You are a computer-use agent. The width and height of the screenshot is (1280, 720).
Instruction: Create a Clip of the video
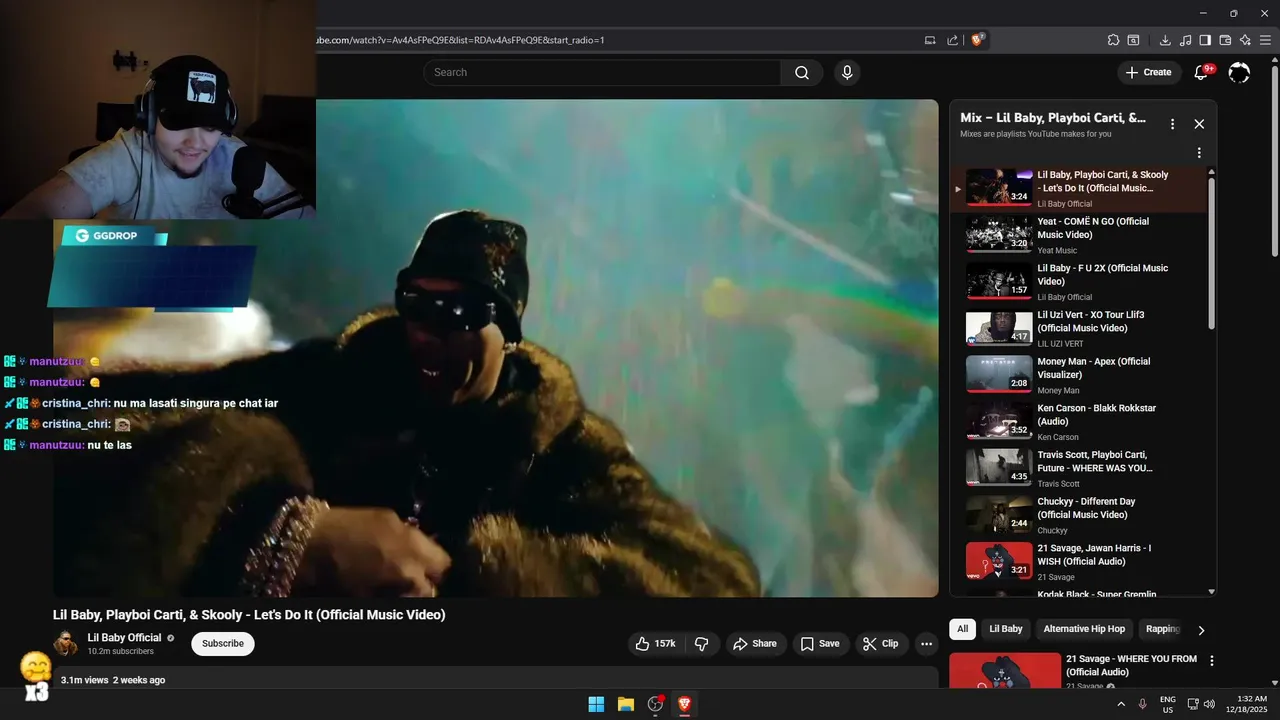point(881,644)
